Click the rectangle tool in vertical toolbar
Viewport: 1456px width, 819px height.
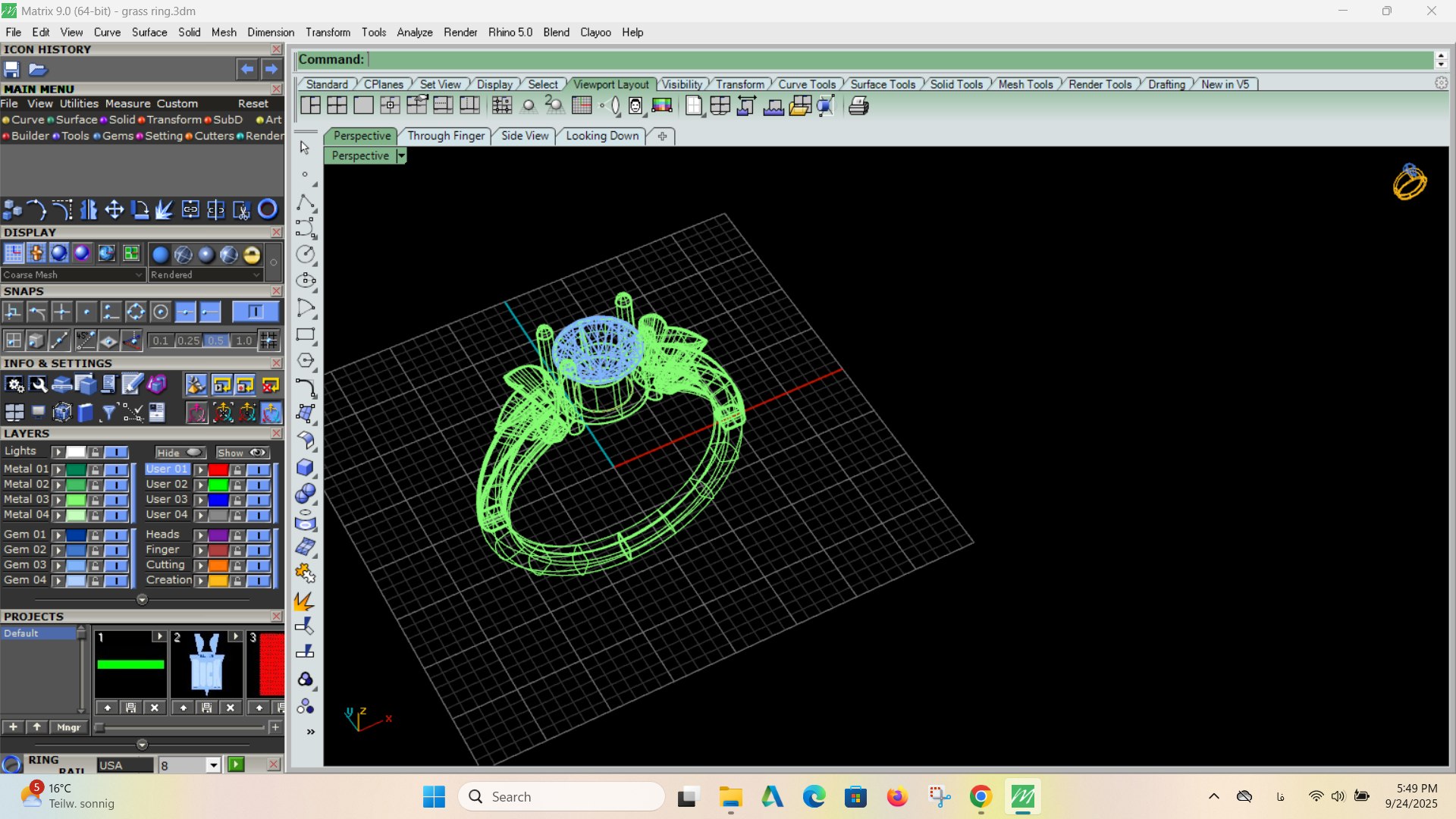(x=306, y=334)
